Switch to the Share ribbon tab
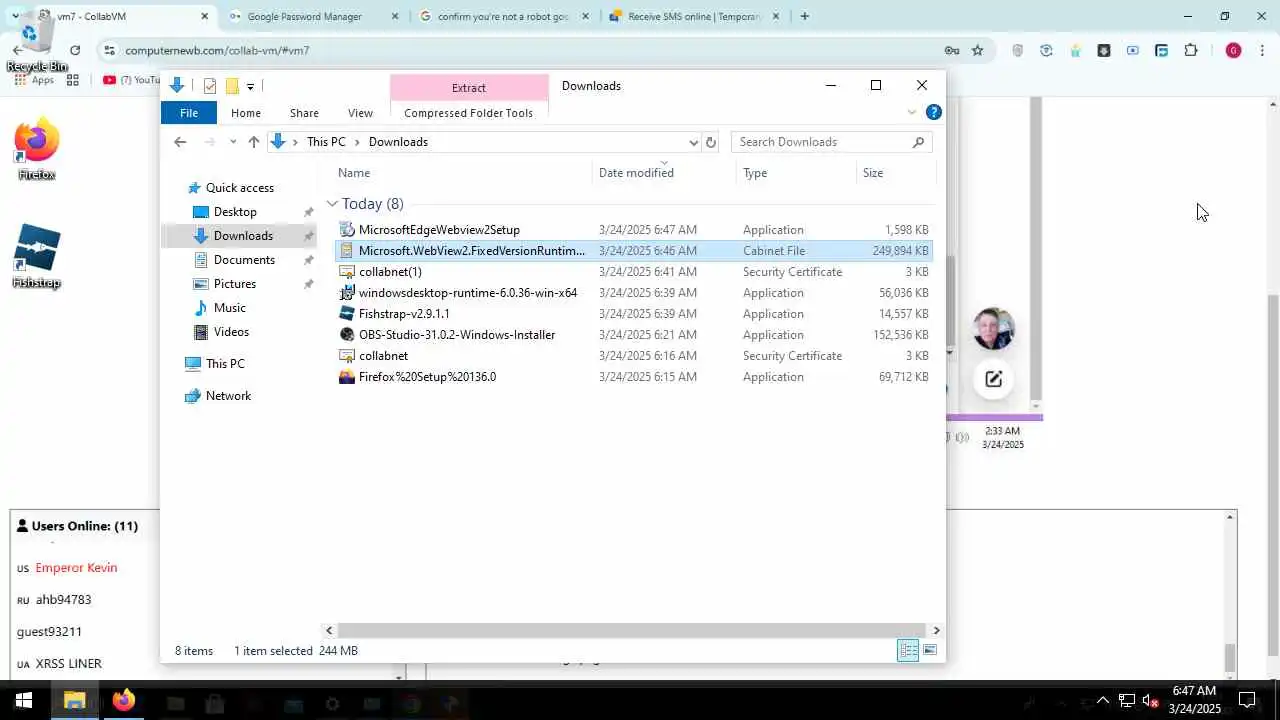 (304, 113)
